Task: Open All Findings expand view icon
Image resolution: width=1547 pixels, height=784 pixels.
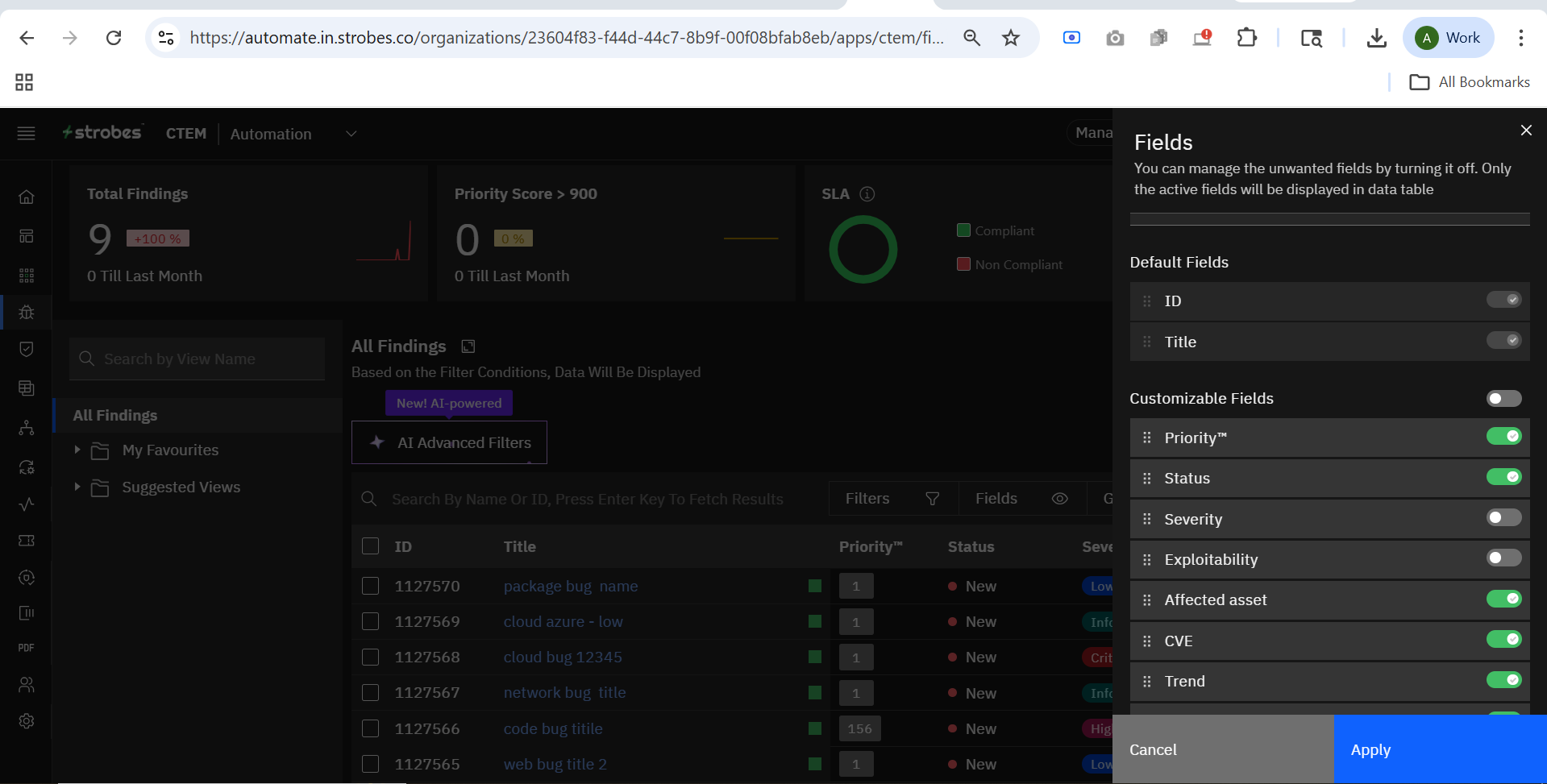Action: click(468, 346)
